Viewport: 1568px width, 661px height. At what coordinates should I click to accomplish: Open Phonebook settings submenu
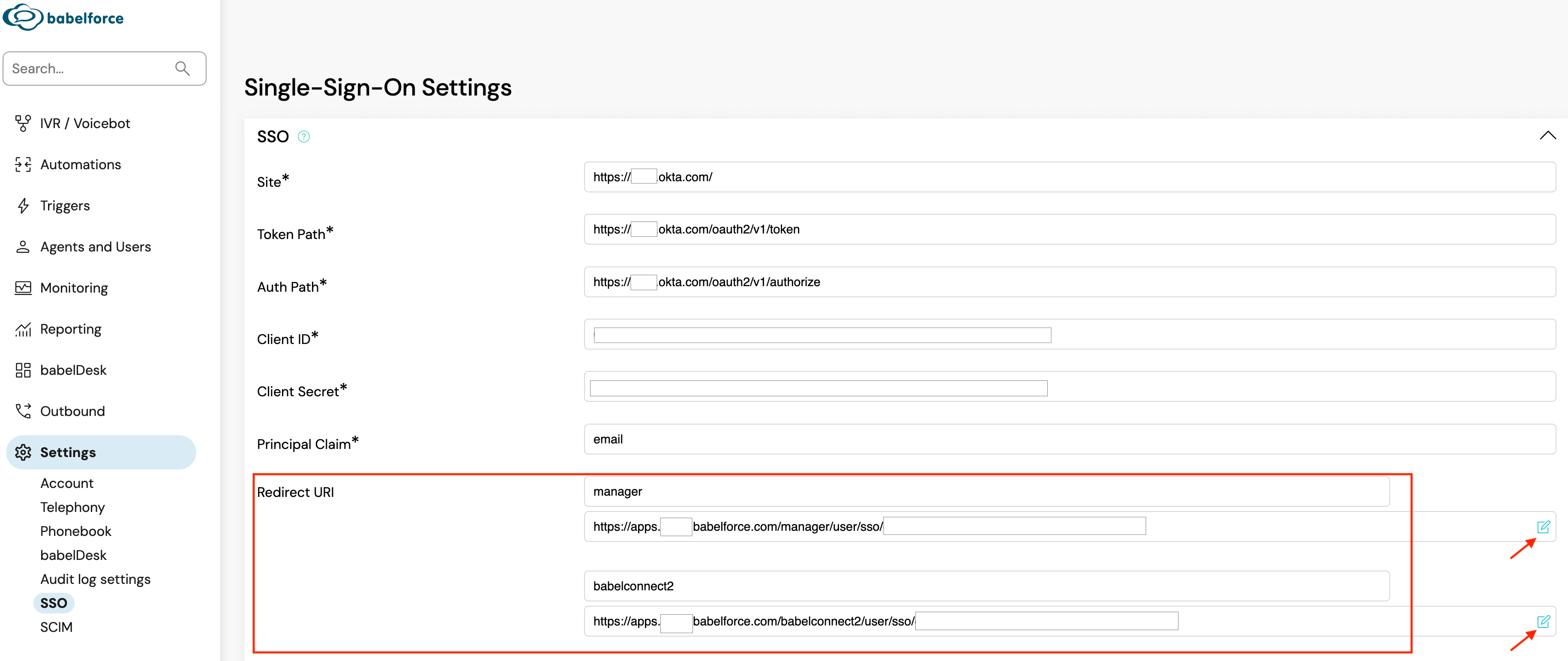pyautogui.click(x=75, y=531)
